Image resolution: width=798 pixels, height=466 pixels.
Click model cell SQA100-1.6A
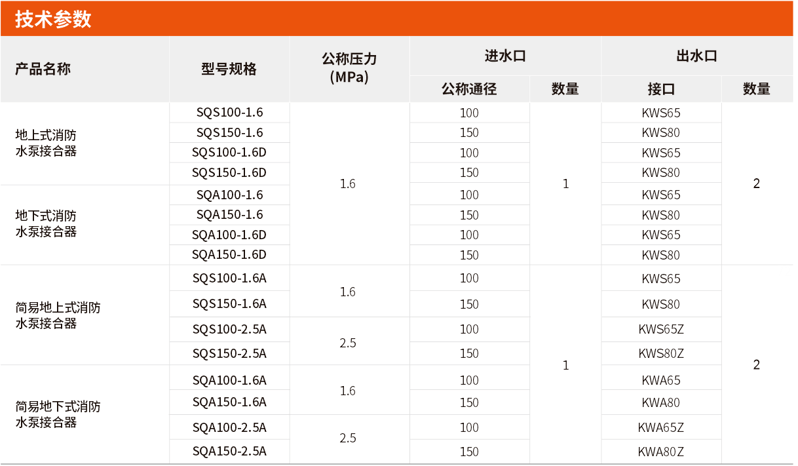[x=229, y=379]
